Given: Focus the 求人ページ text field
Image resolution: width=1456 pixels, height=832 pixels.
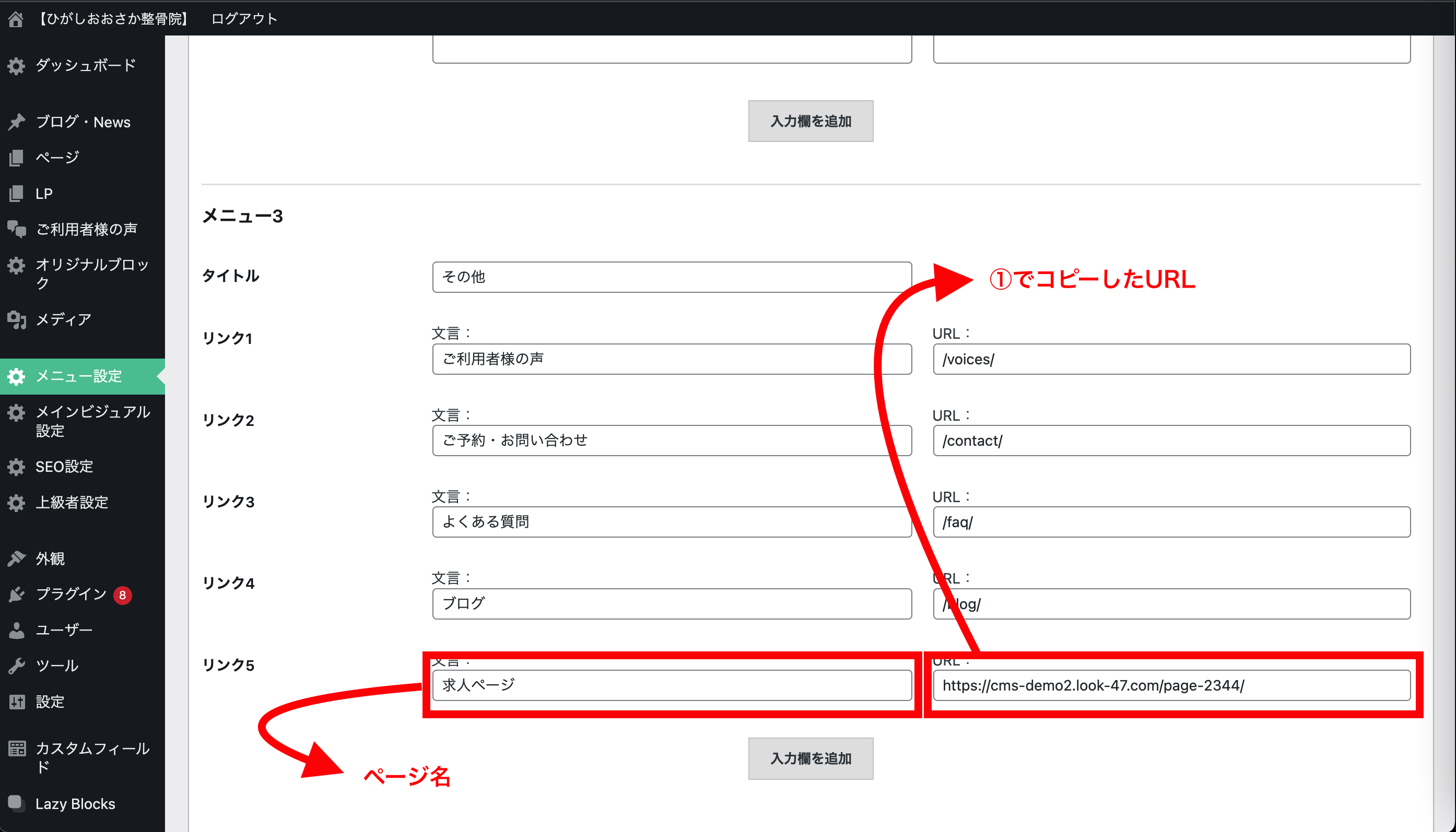Looking at the screenshot, I should coord(672,685).
